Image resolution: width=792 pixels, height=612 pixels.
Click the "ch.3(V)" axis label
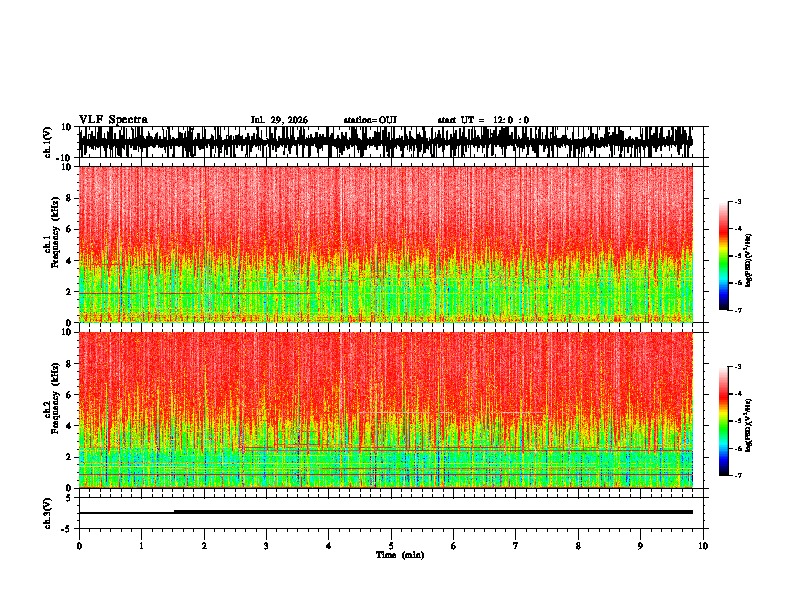tap(48, 513)
